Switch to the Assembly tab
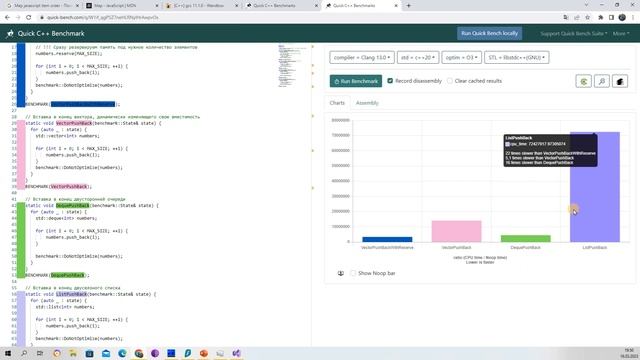The image size is (640, 360). click(x=367, y=103)
